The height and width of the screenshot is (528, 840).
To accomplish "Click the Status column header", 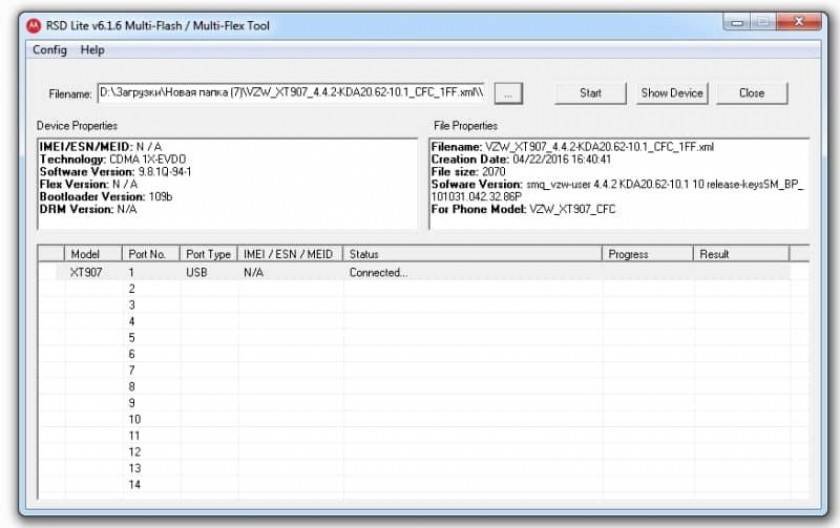I will (x=472, y=254).
